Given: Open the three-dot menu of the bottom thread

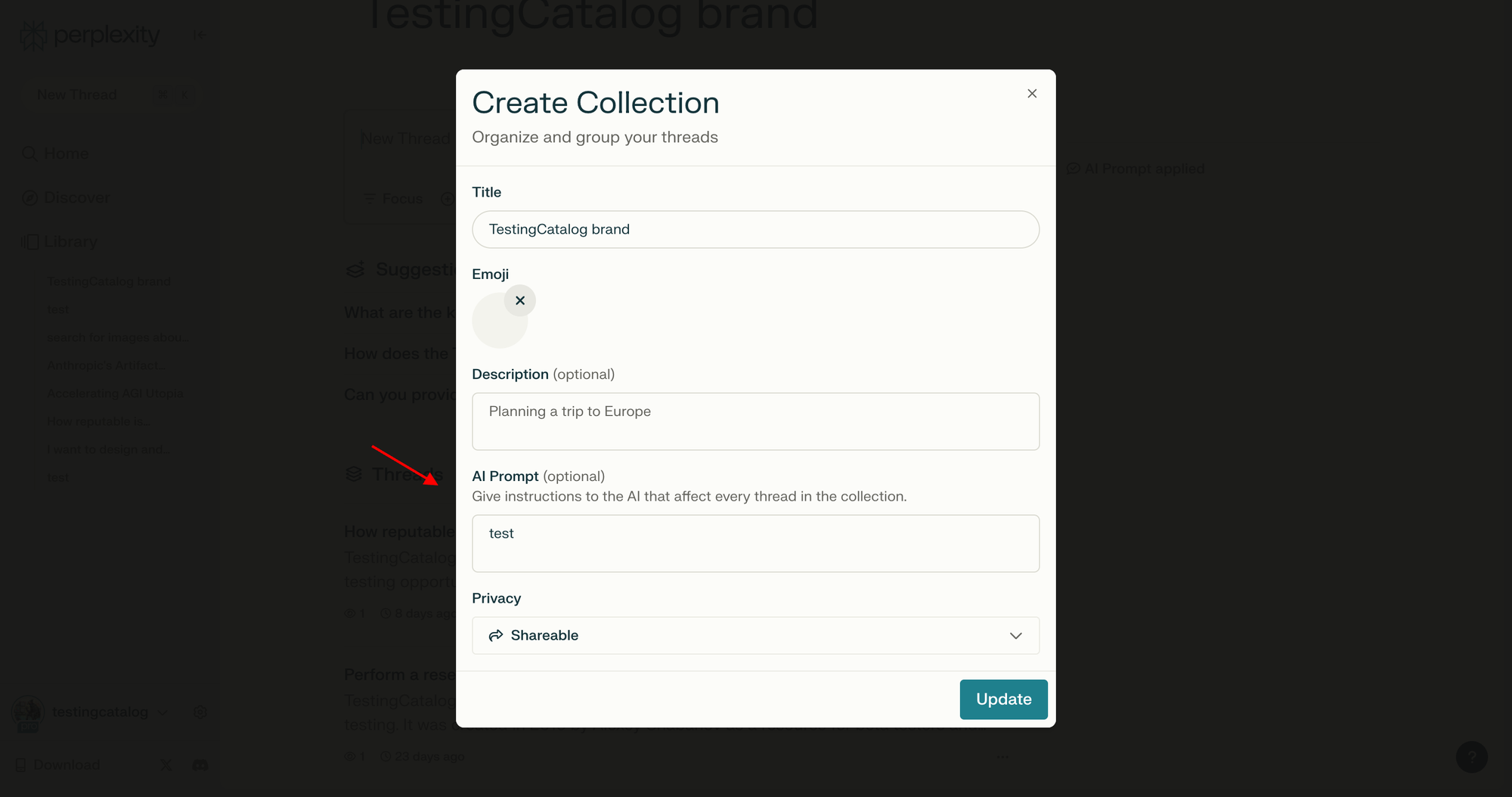Looking at the screenshot, I should pyautogui.click(x=1002, y=757).
